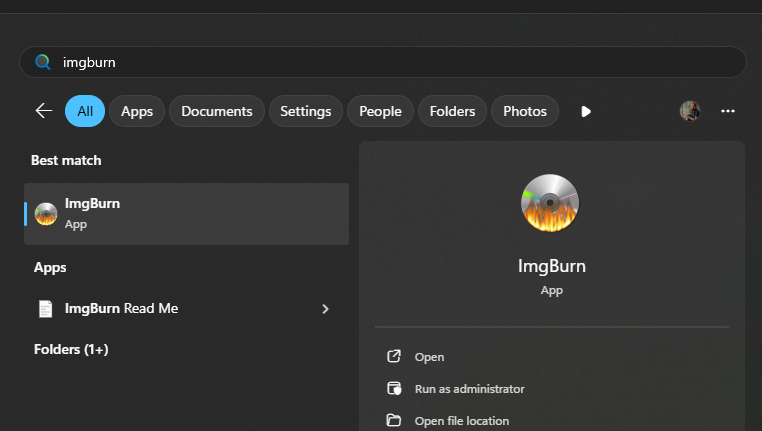762x431 pixels.
Task: Click the back arrow icon
Action: tap(43, 111)
